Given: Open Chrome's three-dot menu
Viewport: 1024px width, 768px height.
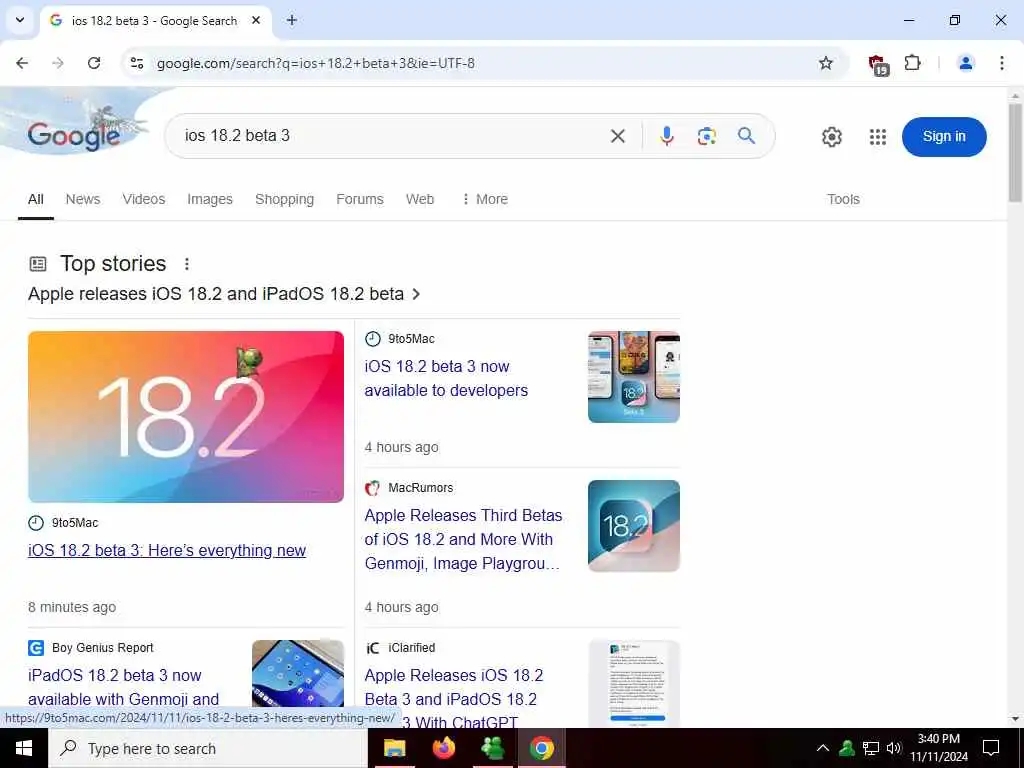Looking at the screenshot, I should click(1001, 63).
